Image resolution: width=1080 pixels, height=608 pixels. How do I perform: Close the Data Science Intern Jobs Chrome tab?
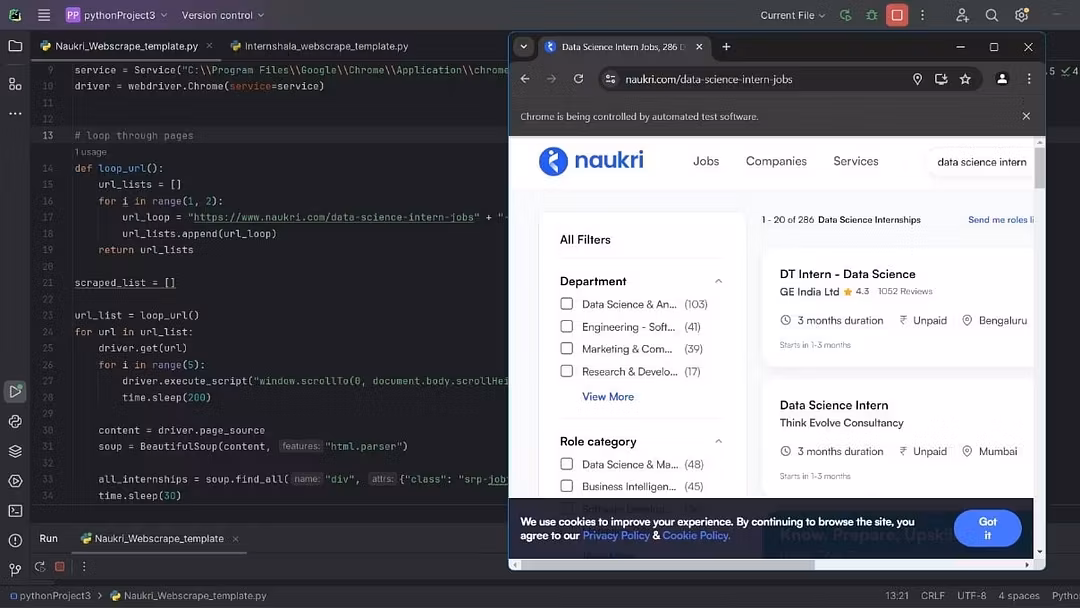[699, 47]
